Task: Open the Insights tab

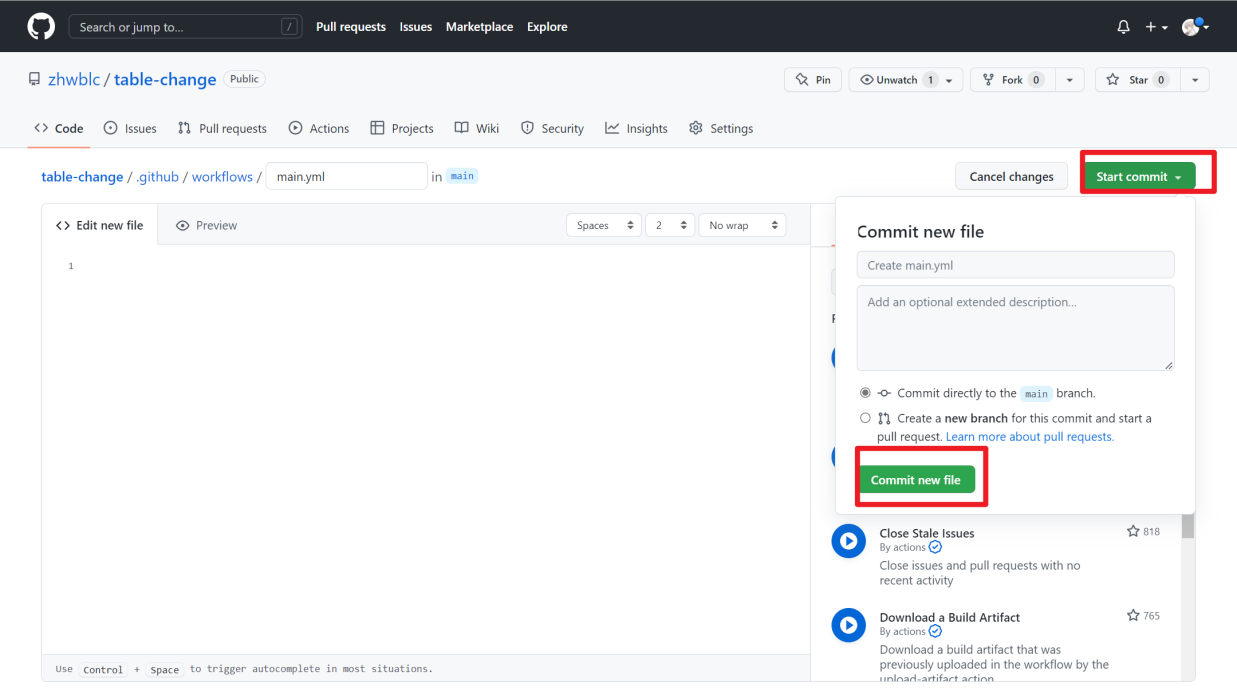Action: click(636, 128)
